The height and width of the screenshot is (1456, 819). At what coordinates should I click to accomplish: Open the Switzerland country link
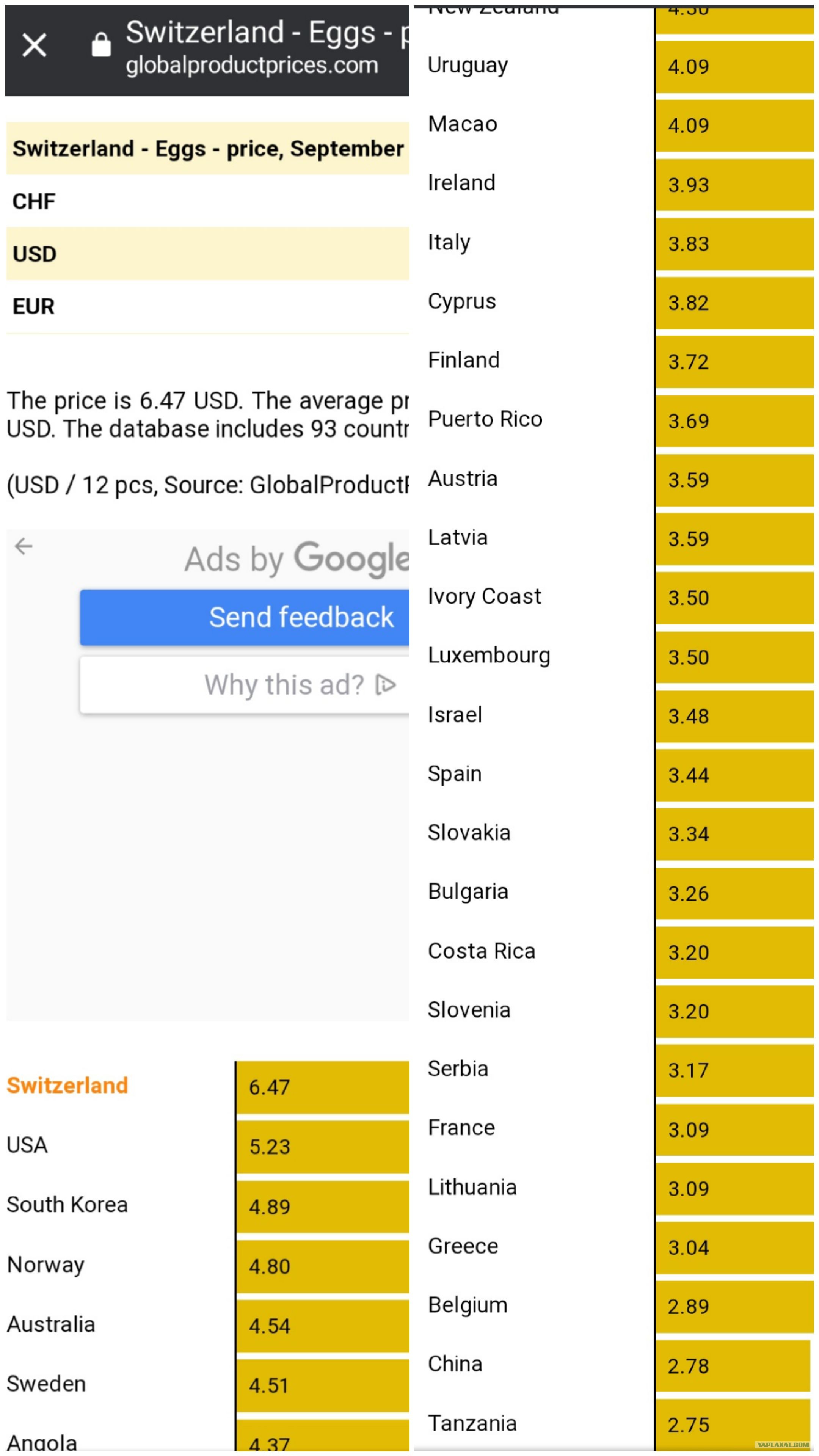tap(67, 1086)
